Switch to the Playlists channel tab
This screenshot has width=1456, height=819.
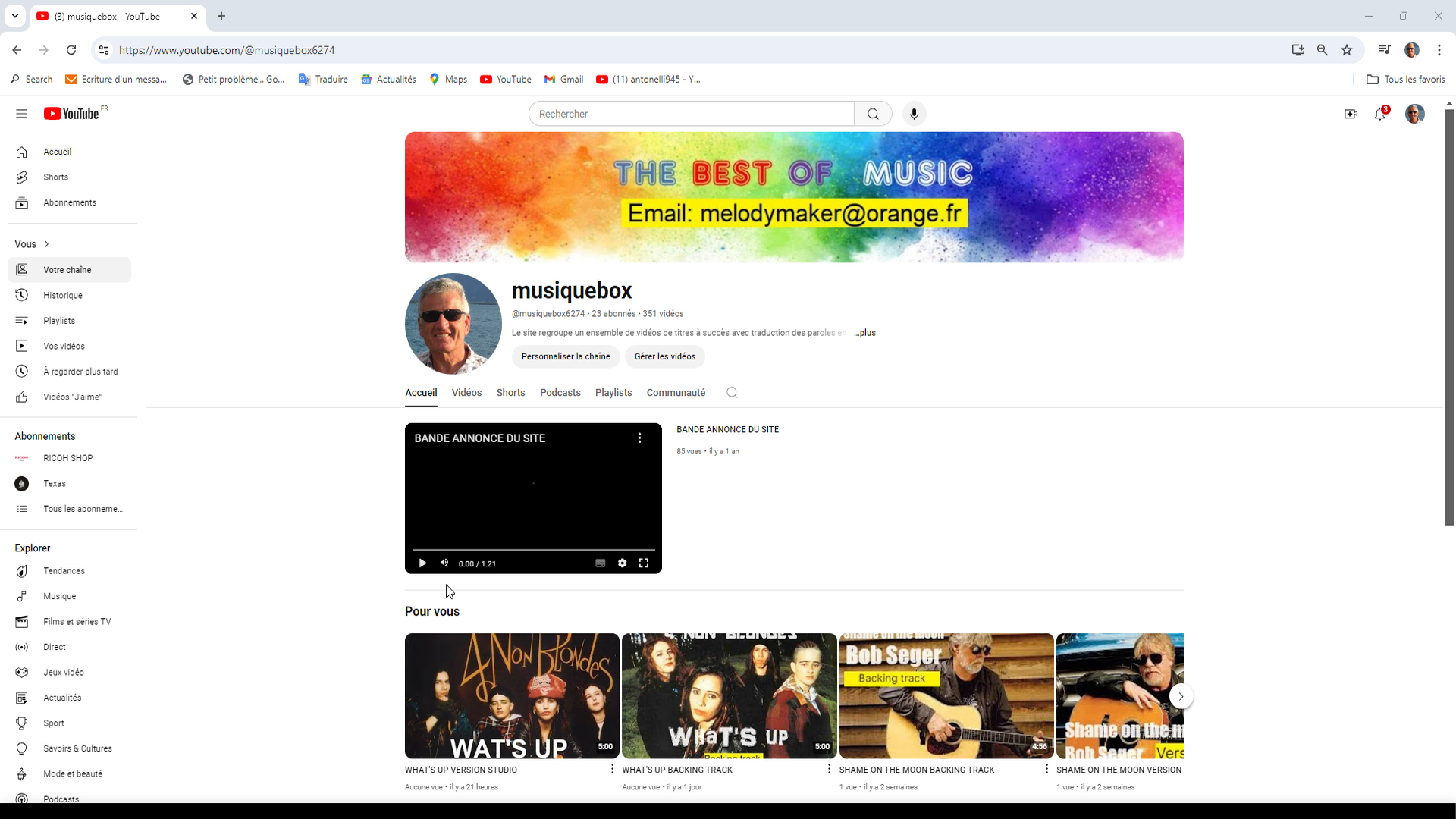(x=613, y=393)
